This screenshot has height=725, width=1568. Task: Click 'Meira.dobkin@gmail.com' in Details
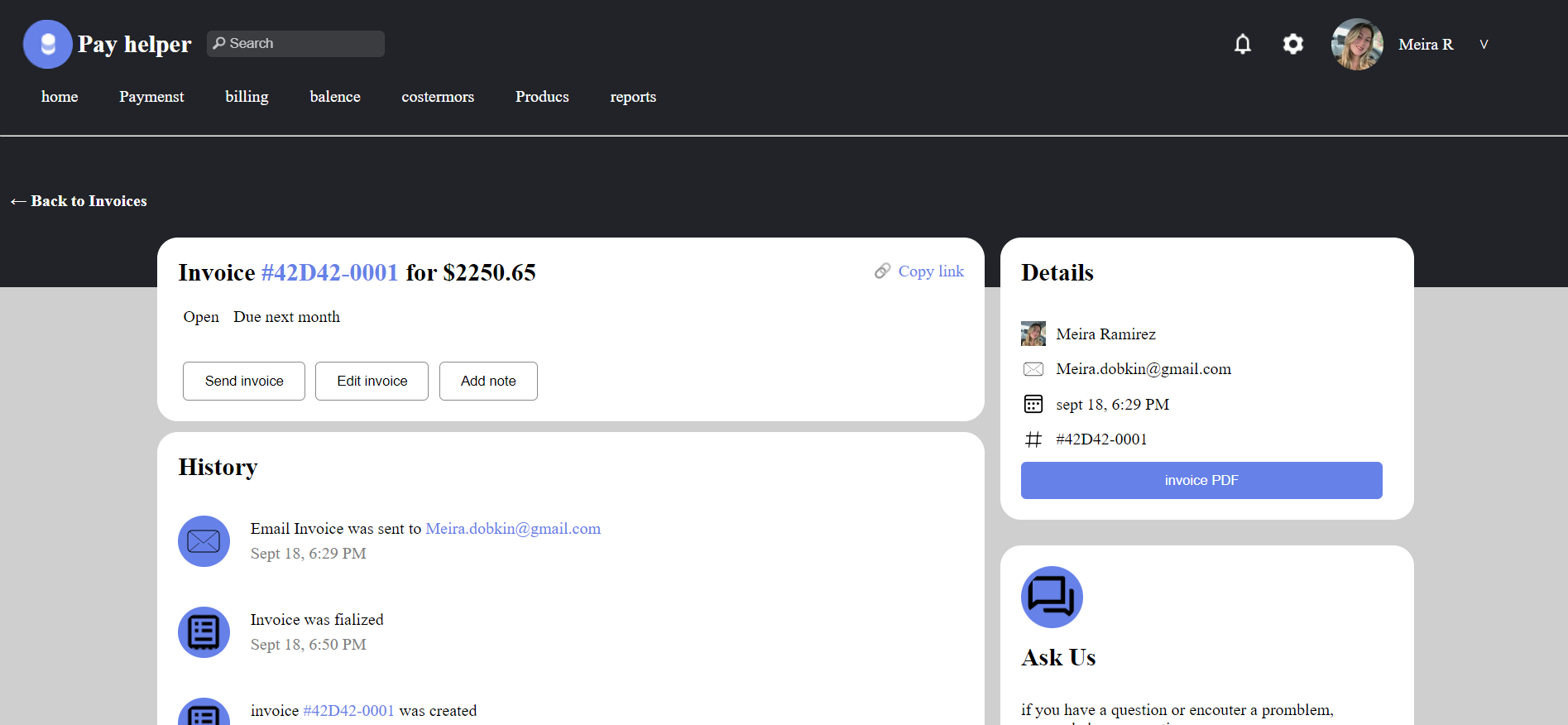tap(1144, 369)
